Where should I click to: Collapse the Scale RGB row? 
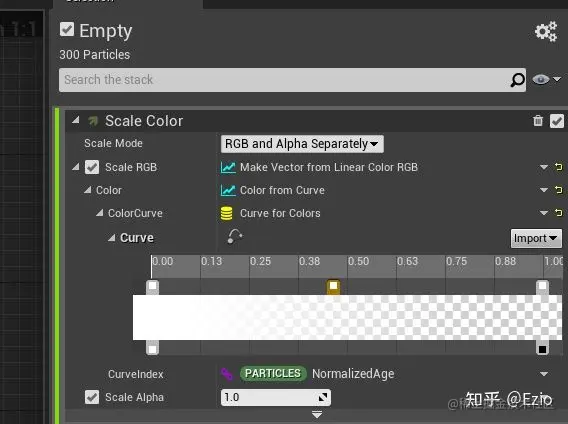pos(76,167)
